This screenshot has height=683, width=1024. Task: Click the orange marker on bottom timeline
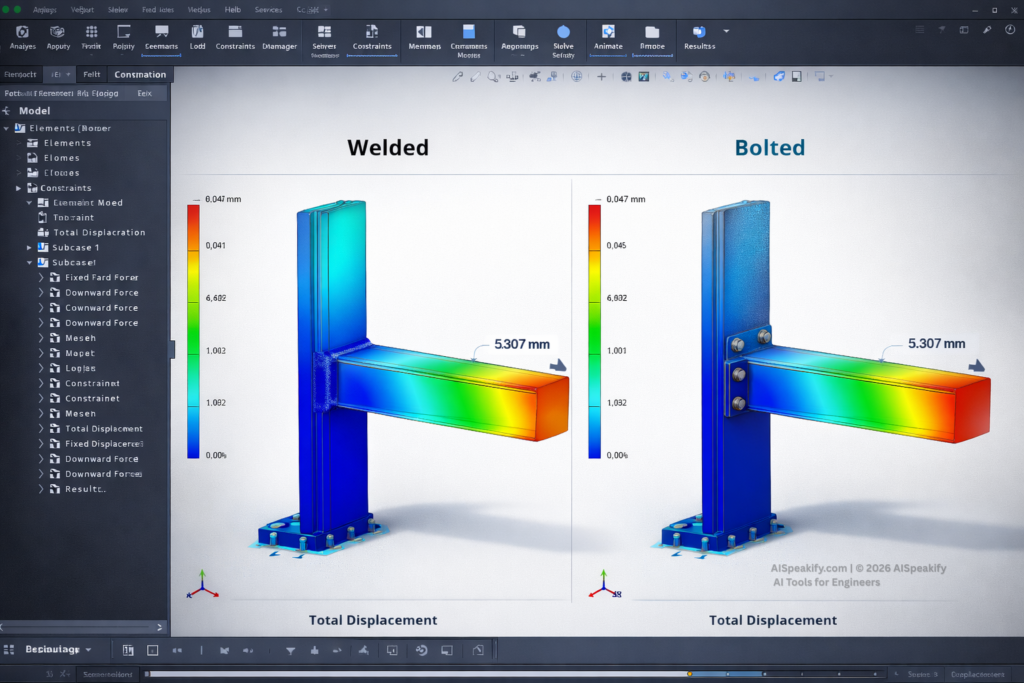tap(689, 674)
